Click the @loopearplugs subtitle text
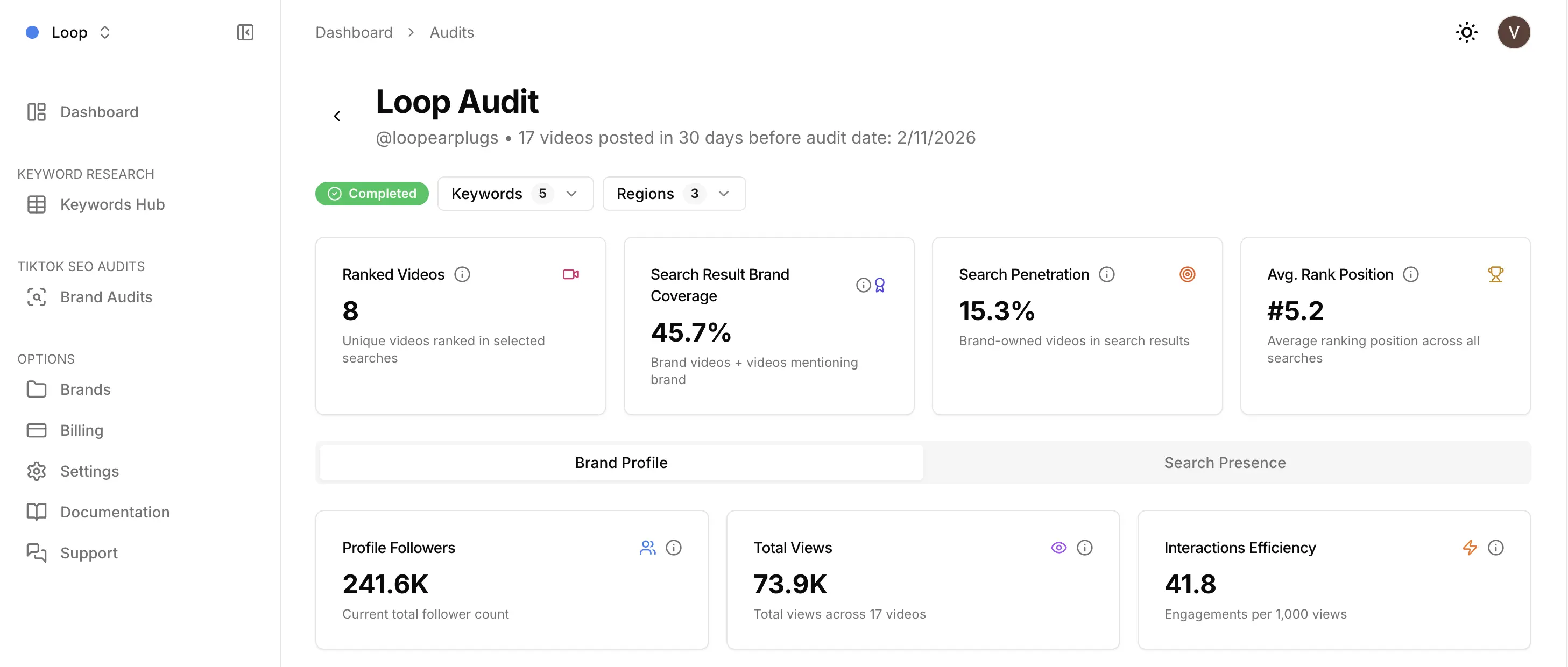 point(437,138)
